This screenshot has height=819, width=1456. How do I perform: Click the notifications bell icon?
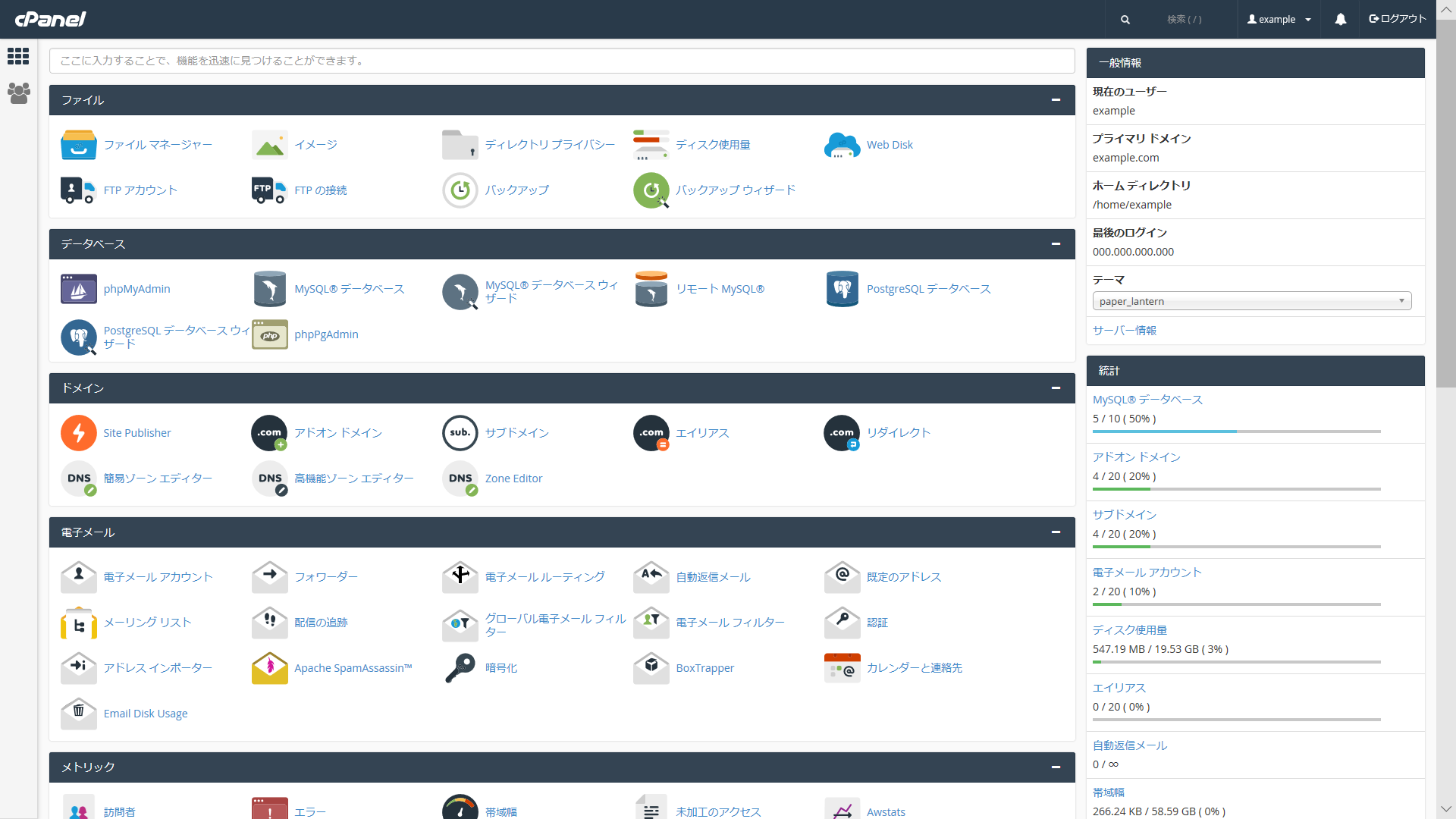[1340, 20]
